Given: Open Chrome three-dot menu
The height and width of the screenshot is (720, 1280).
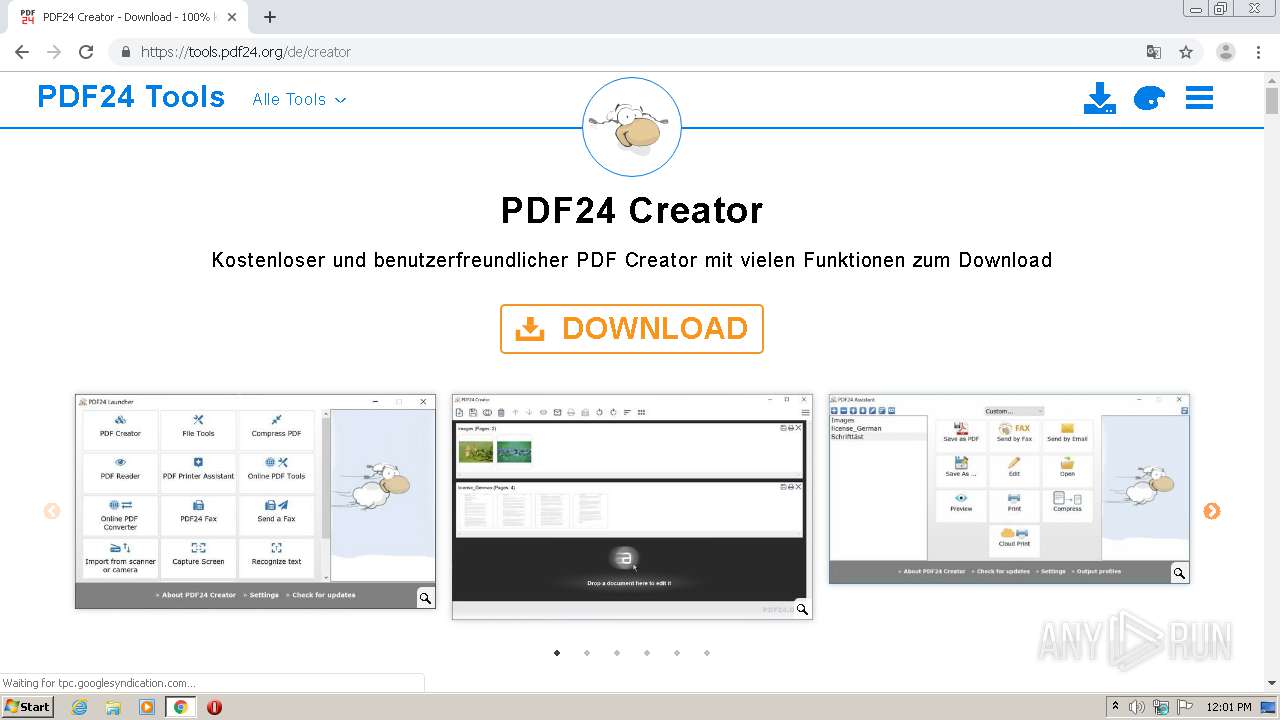Looking at the screenshot, I should coord(1259,52).
